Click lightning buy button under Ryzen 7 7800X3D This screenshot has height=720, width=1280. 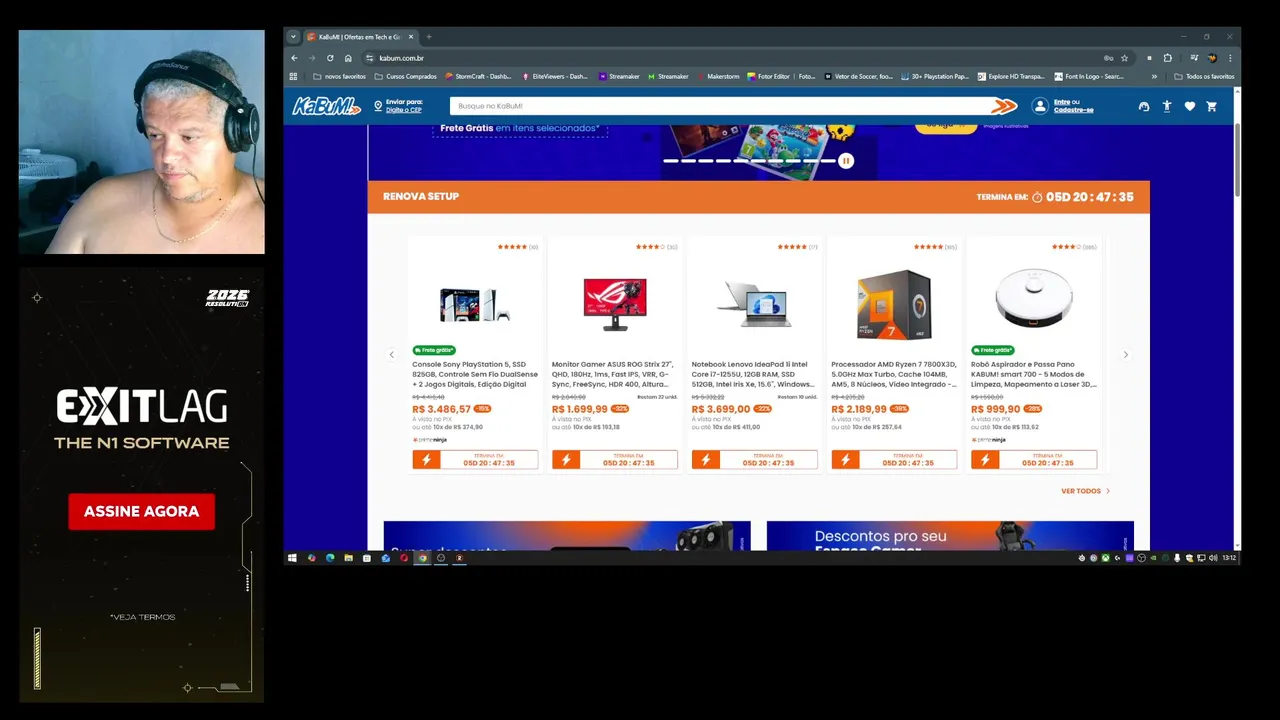coord(894,460)
